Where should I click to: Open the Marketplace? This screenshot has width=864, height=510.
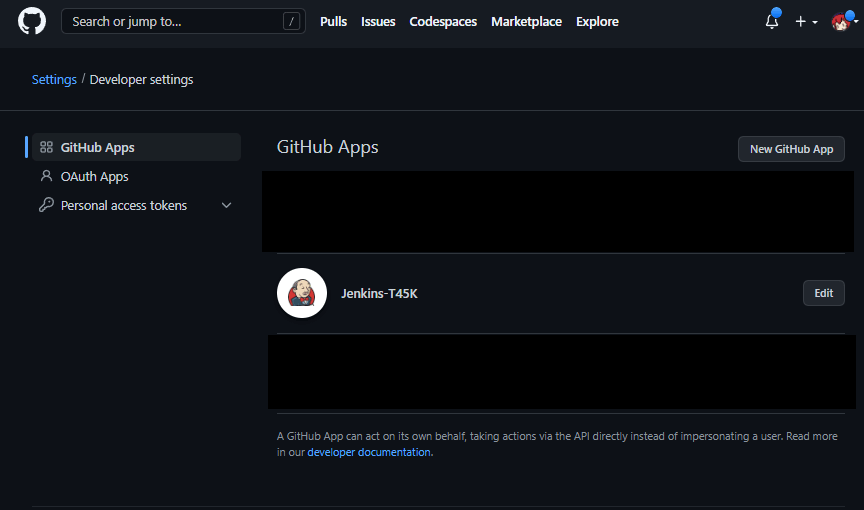click(x=526, y=21)
